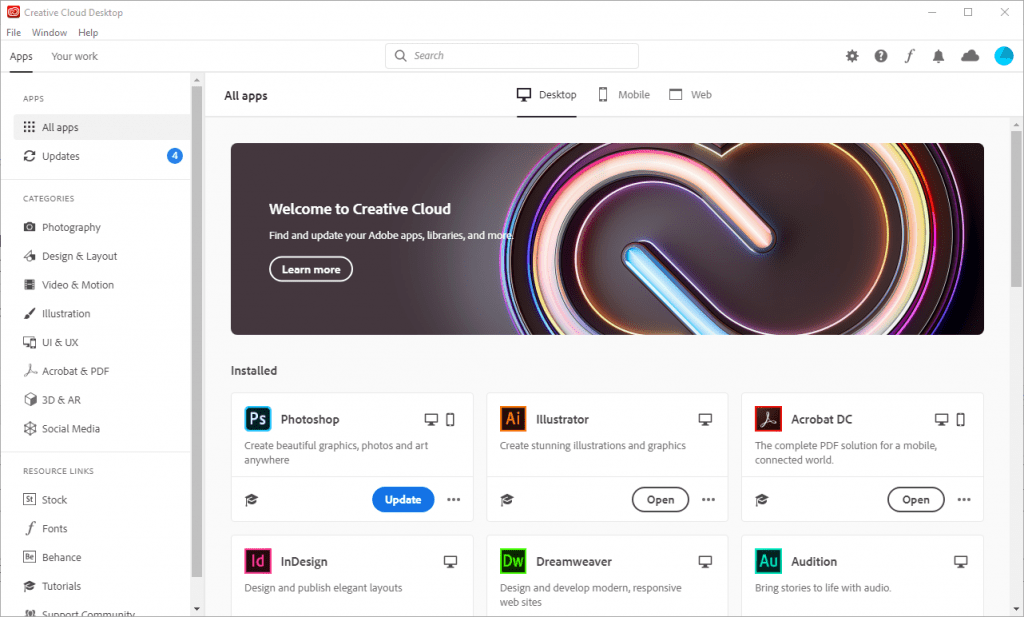Viewport: 1024px width, 617px height.
Task: Click the cloud sync status icon
Action: point(970,56)
